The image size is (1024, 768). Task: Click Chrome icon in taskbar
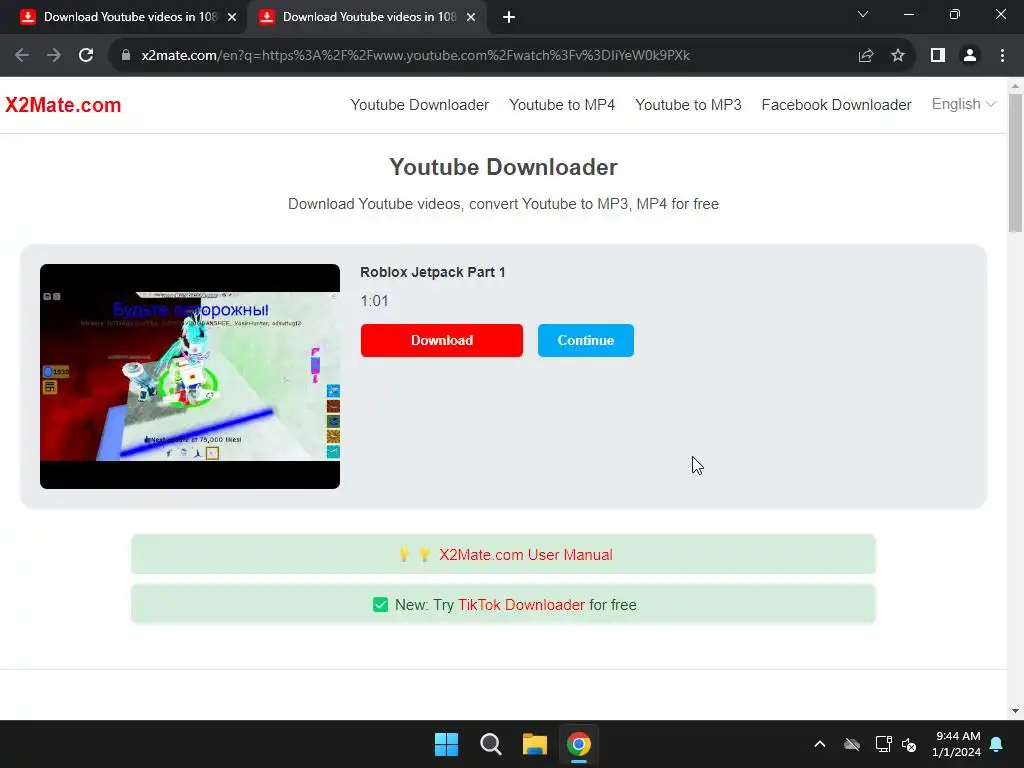[579, 744]
